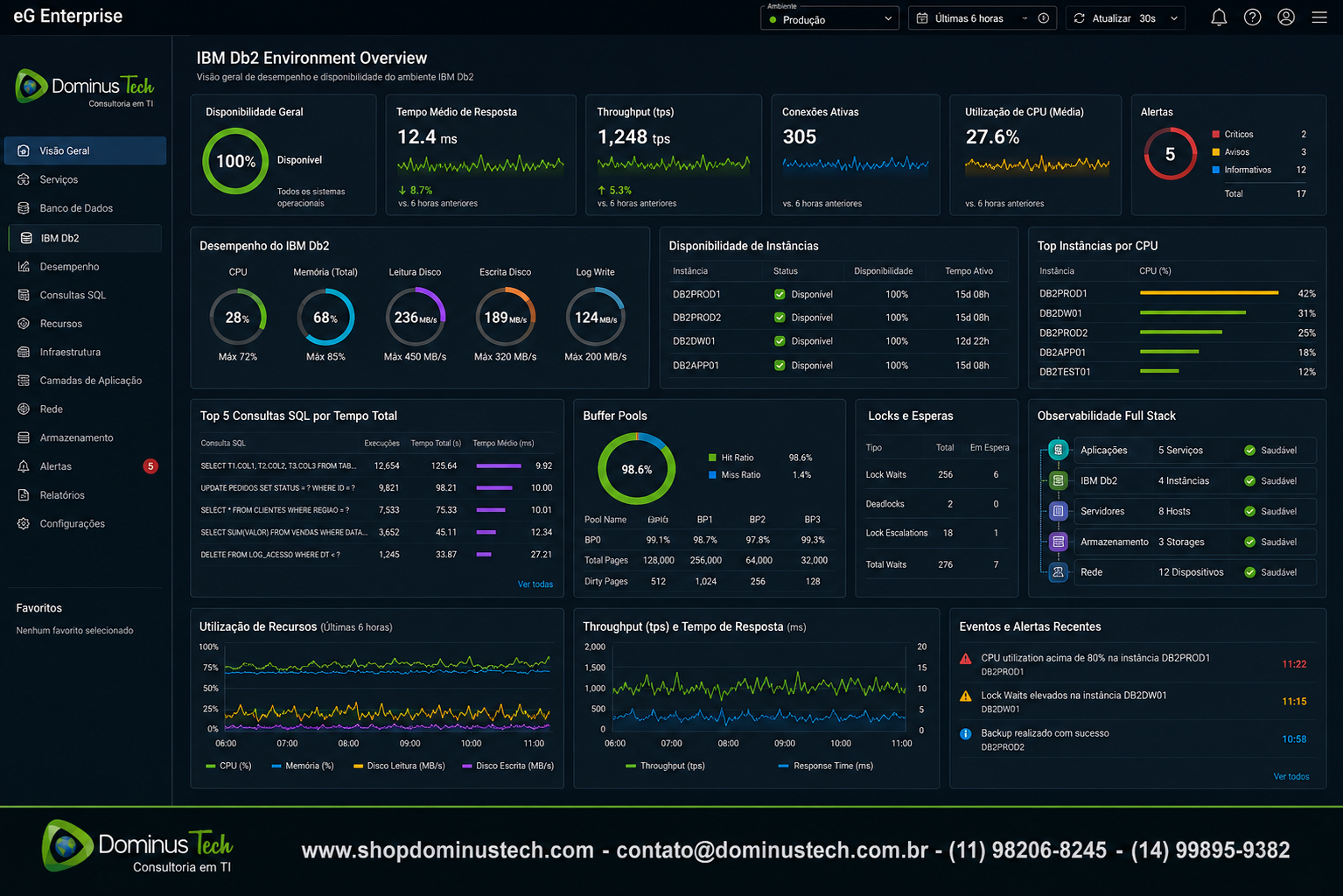Click the Aplicações icon in Observabilidade Full Stack
This screenshot has width=1343, height=896.
[x=1059, y=450]
